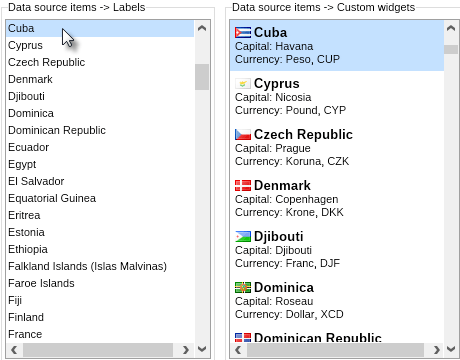Click up arrow of Custom widgets scrollbar
Screen dimensions: 460x360
point(451,28)
